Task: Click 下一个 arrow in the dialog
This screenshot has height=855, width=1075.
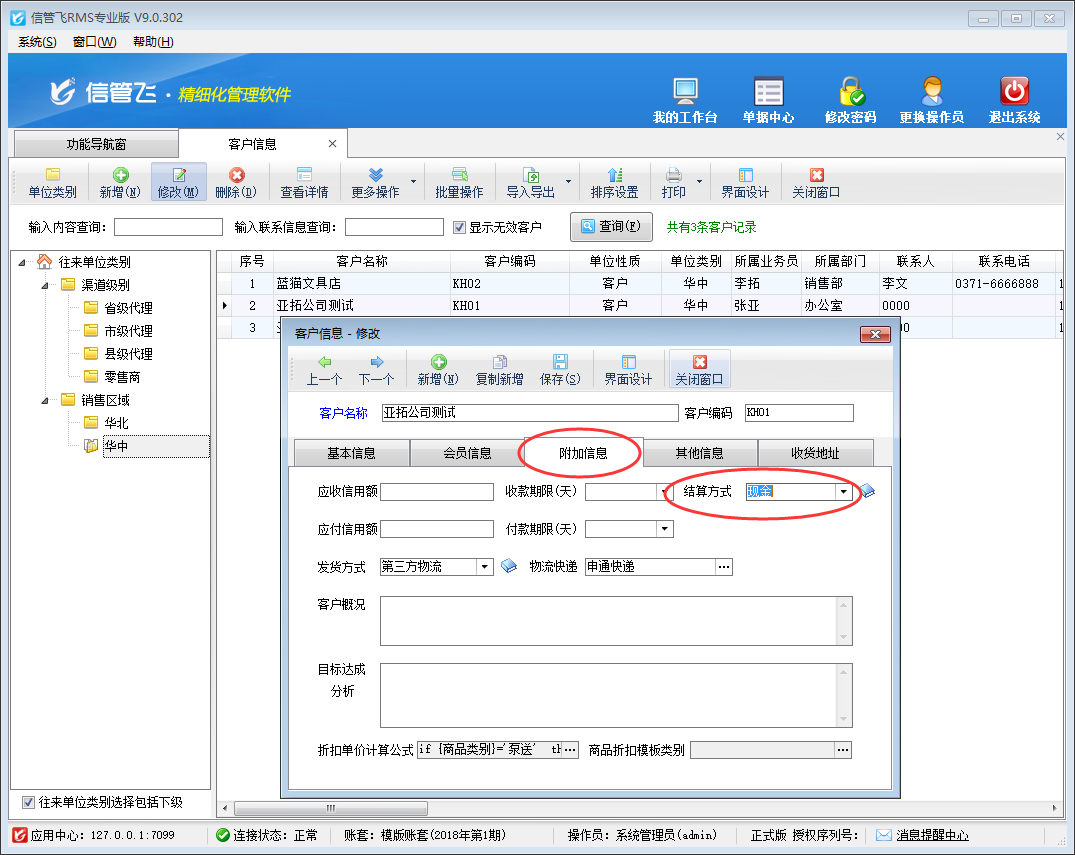Action: pos(376,369)
